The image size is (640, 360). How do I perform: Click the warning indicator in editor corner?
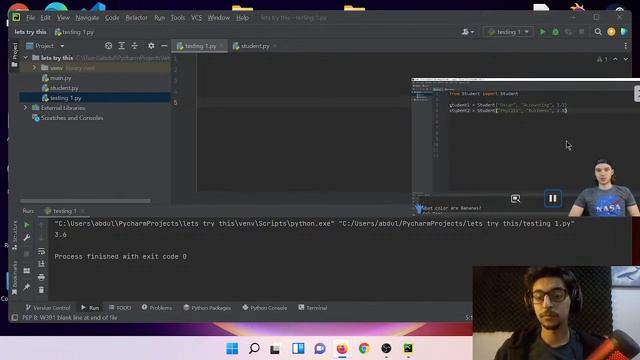(x=602, y=59)
